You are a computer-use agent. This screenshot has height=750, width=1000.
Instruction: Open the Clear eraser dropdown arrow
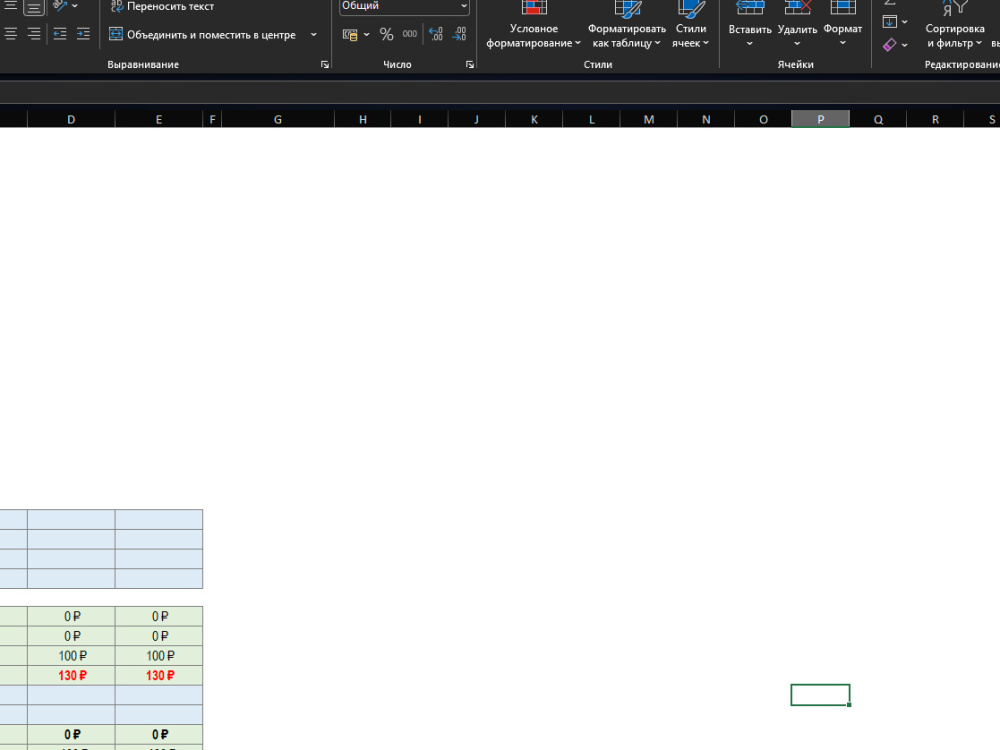(x=904, y=45)
